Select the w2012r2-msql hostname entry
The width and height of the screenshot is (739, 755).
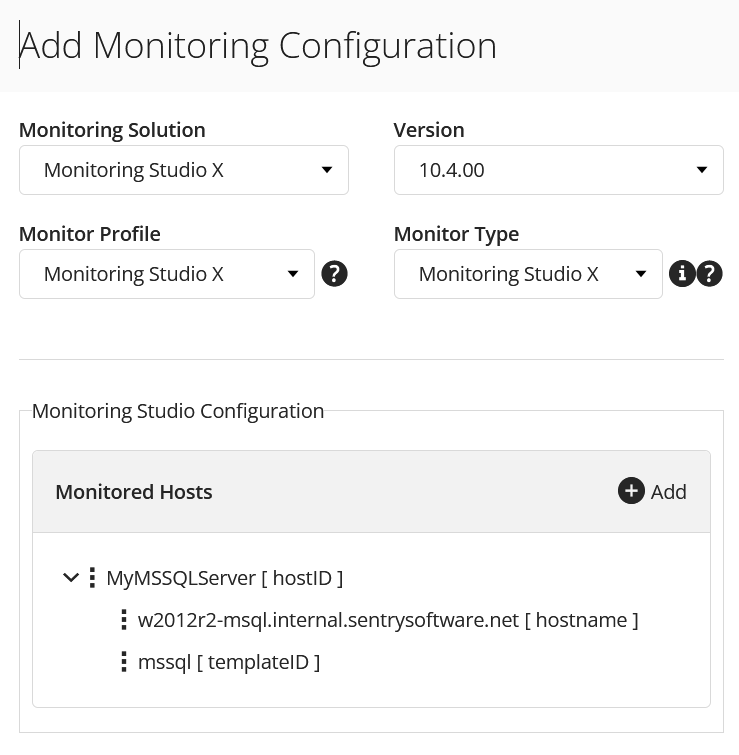coord(388,619)
